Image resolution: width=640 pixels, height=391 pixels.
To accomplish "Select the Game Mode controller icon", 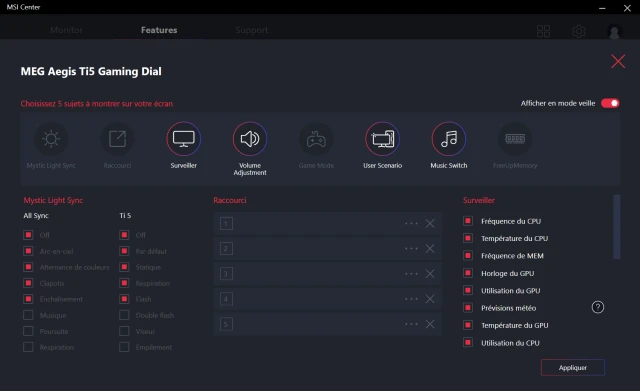I will 316,139.
